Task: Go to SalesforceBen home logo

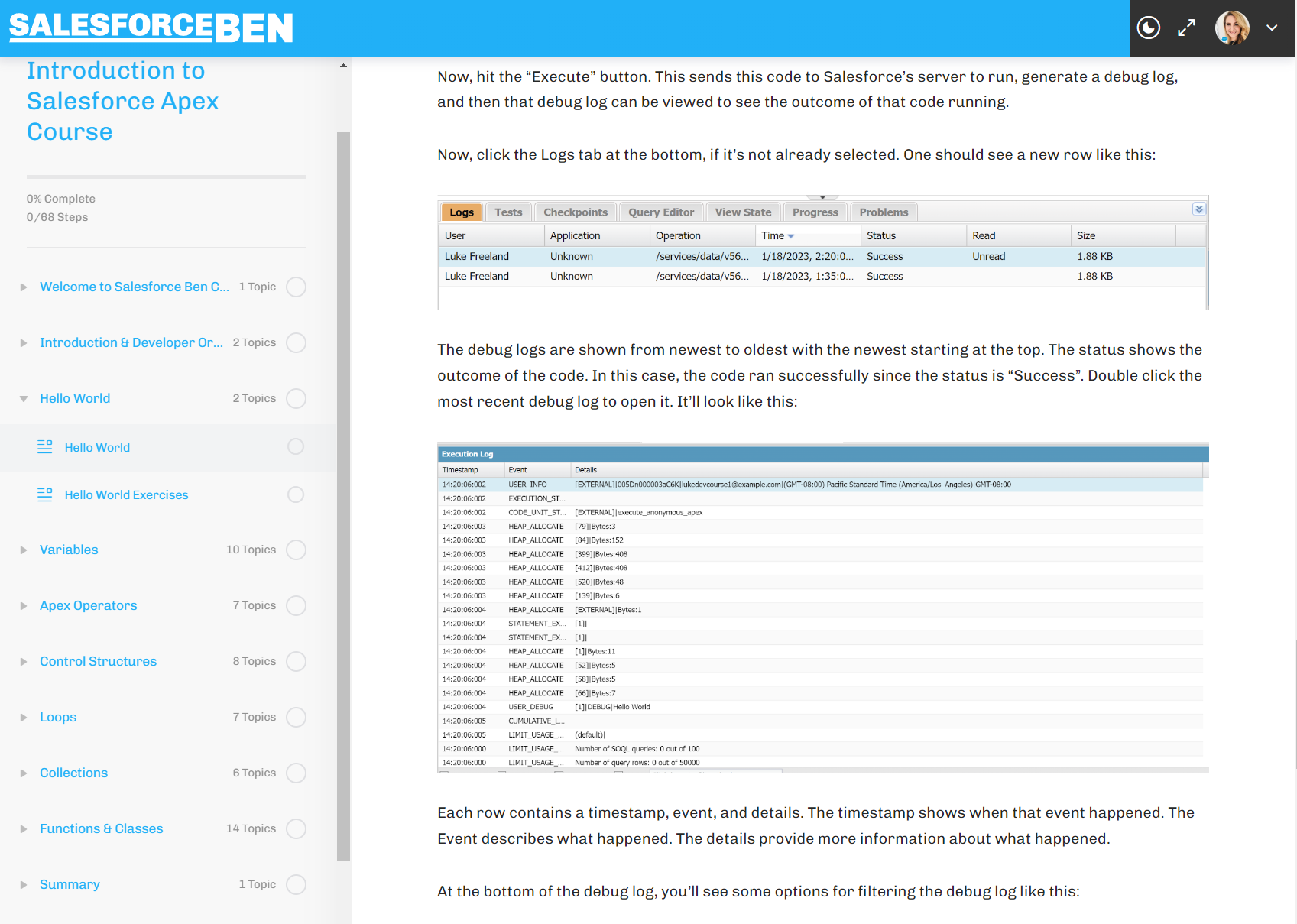Action: coord(151,27)
